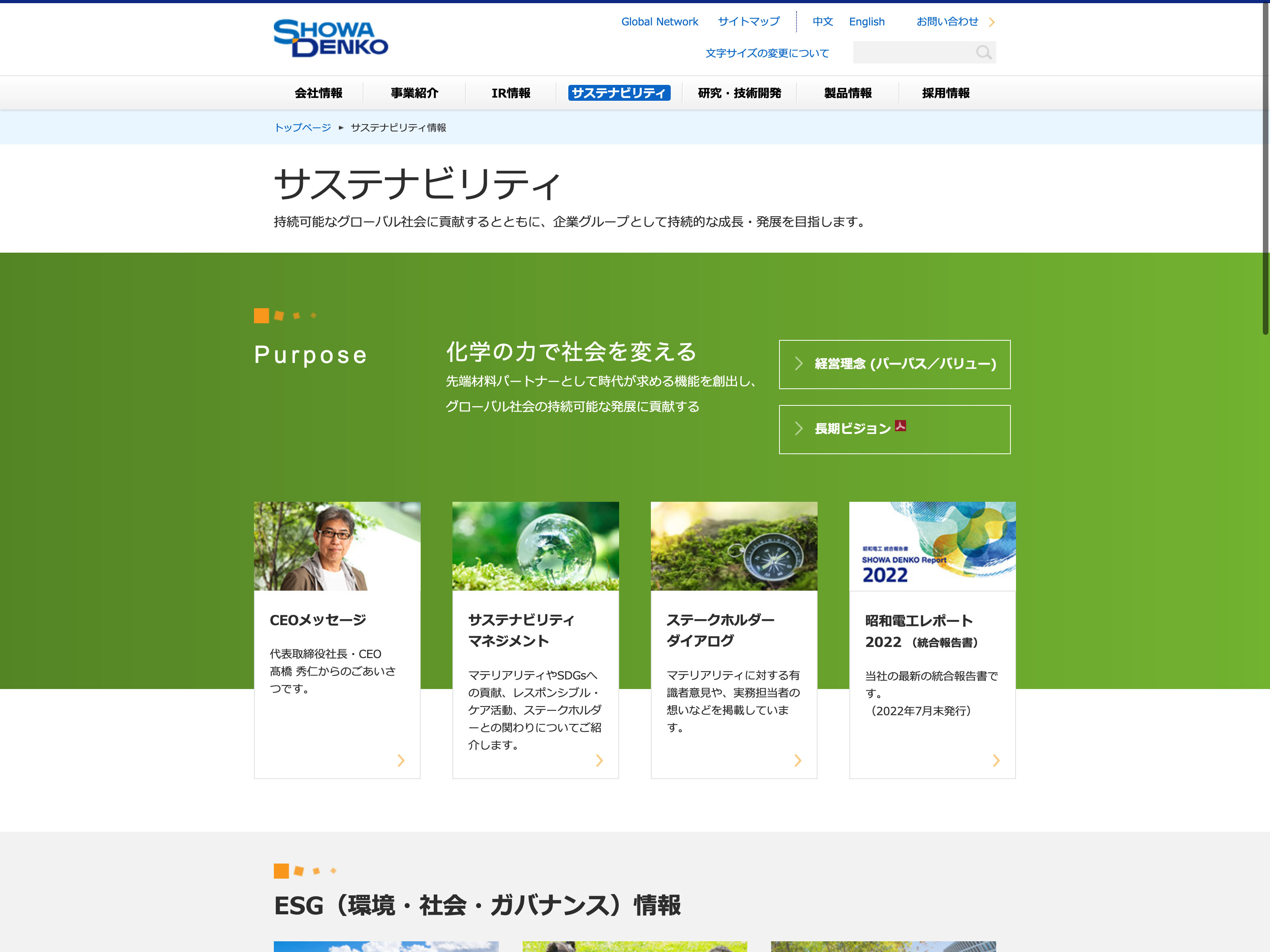This screenshot has height=952, width=1270.
Task: Open the Global Network link
Action: click(659, 22)
